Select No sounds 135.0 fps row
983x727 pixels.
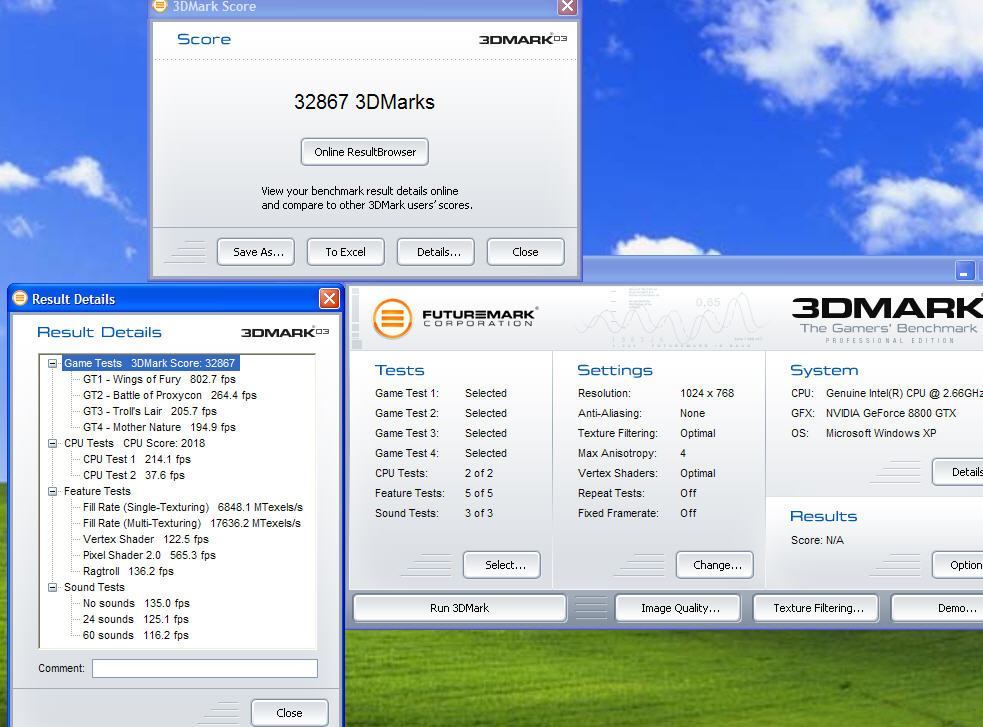tap(136, 603)
